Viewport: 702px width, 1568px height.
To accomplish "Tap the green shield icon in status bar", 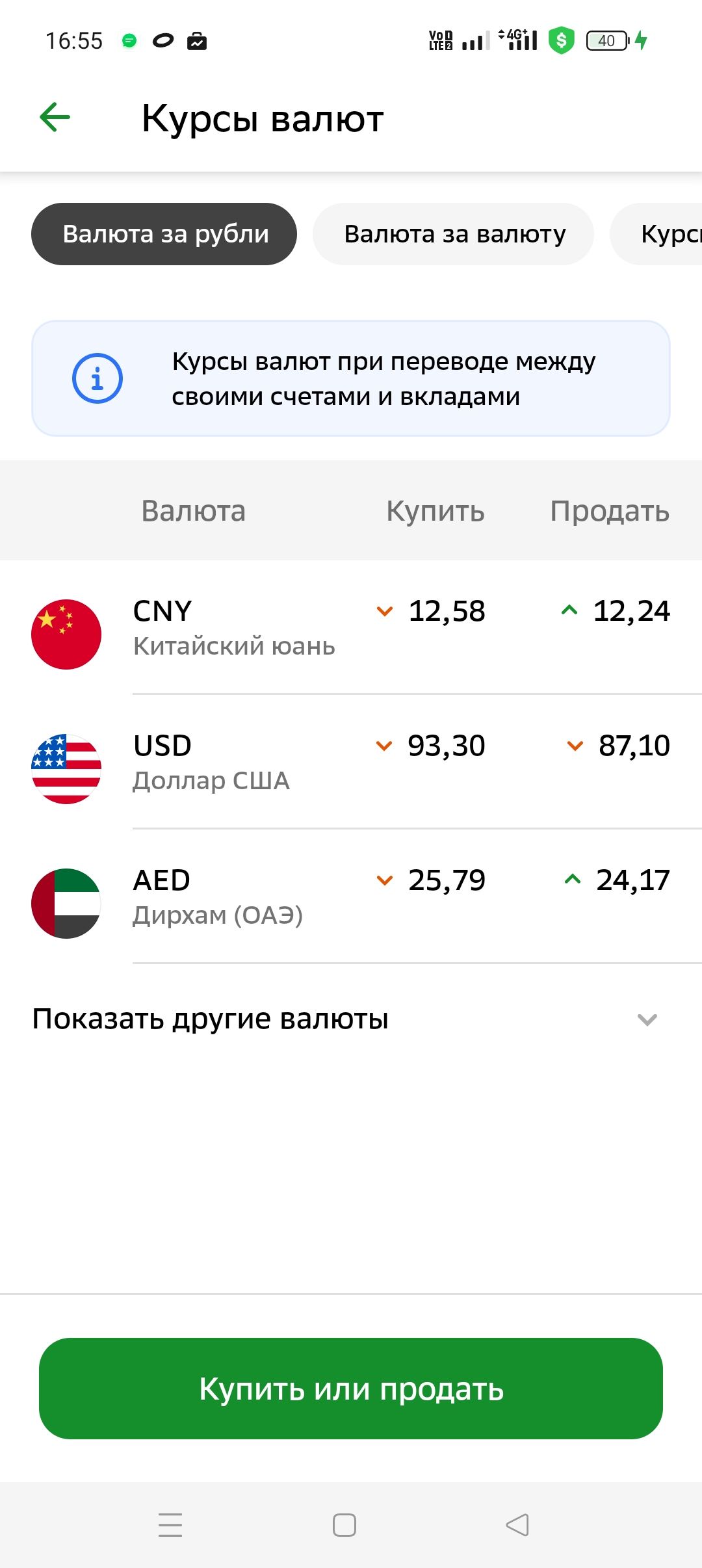I will (x=562, y=41).
